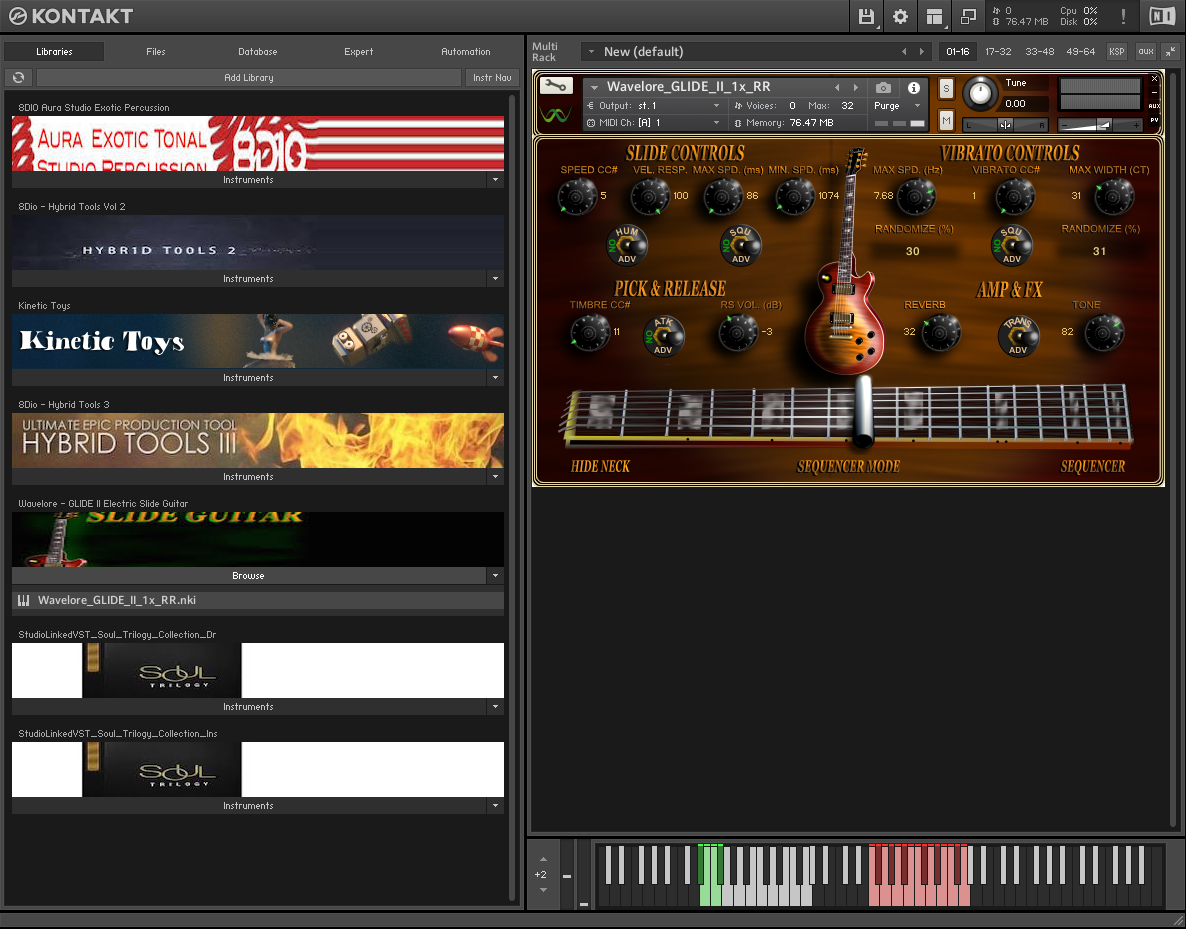This screenshot has height=929, width=1186.
Task: Click Kinetic Toys library banner
Action: (258, 341)
